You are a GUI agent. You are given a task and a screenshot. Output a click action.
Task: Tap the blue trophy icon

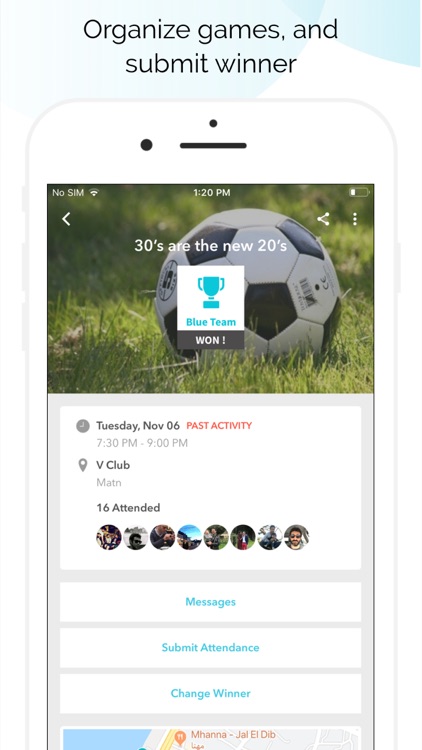211,292
